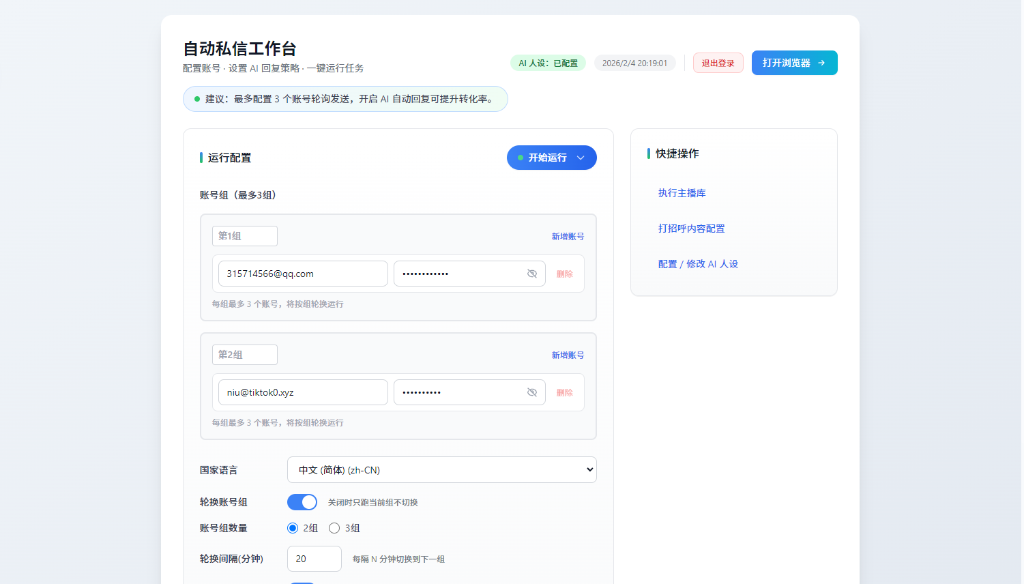
Task: Click the niu@tiktok0.xyz email field
Action: pyautogui.click(x=302, y=392)
